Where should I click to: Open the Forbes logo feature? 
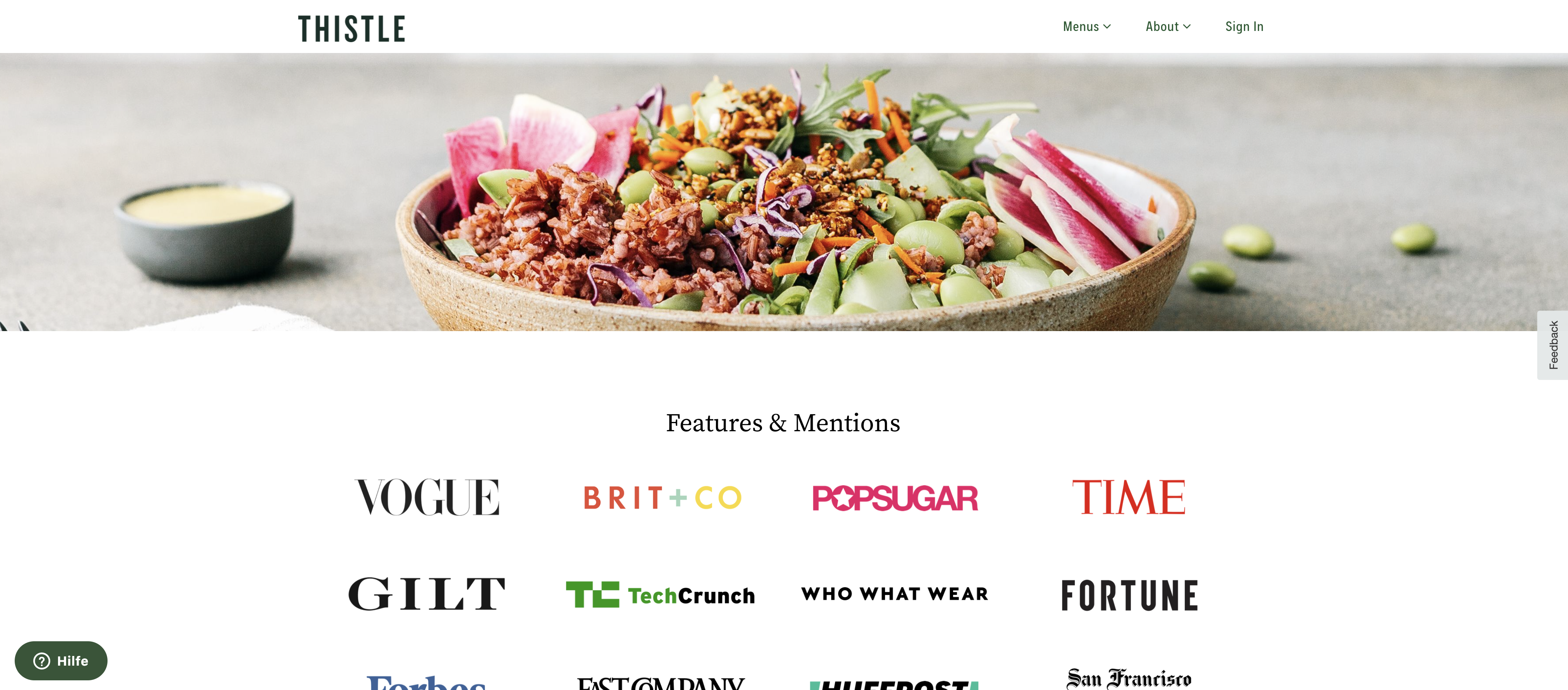(x=426, y=682)
